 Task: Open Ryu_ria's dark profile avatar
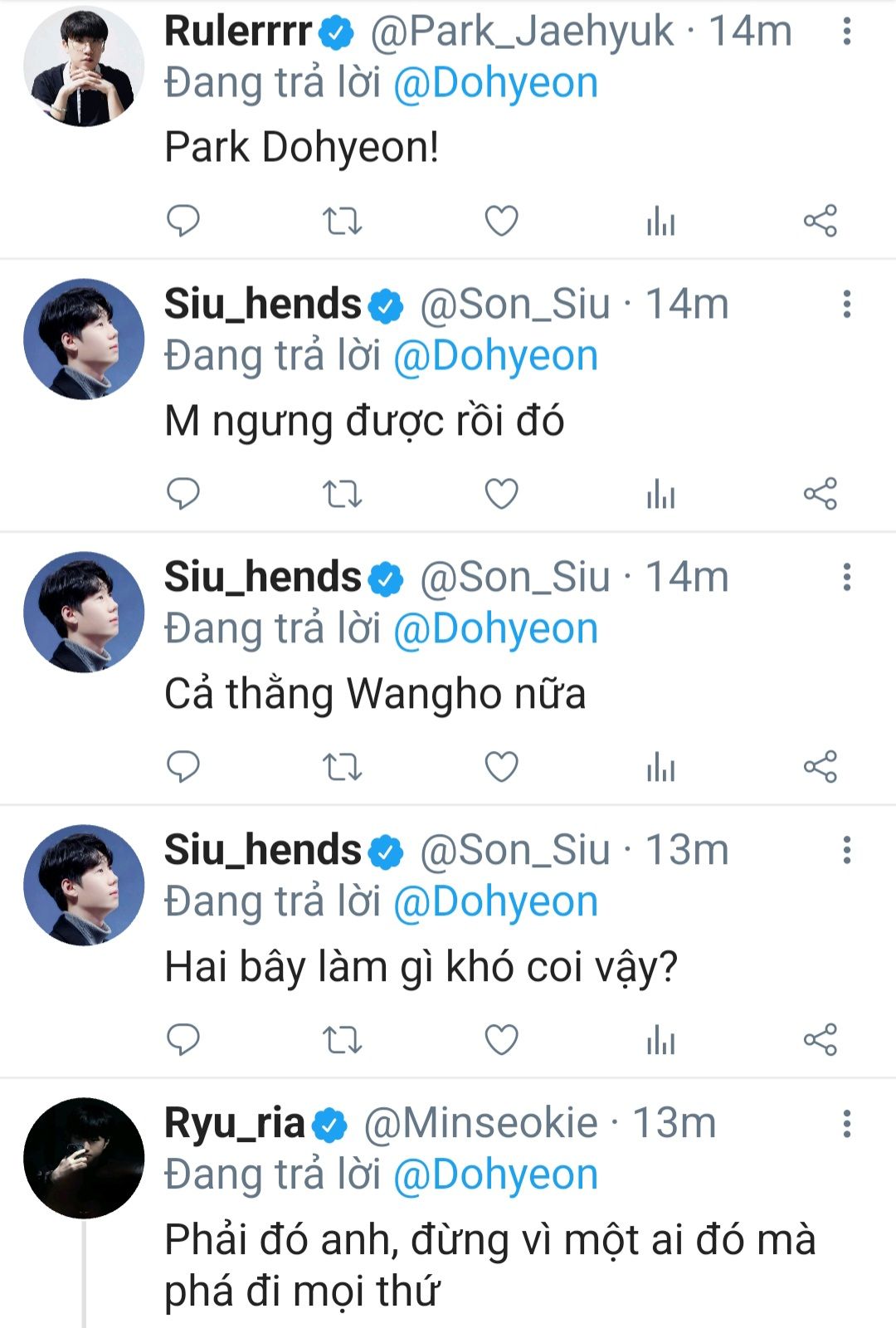coord(83,1158)
